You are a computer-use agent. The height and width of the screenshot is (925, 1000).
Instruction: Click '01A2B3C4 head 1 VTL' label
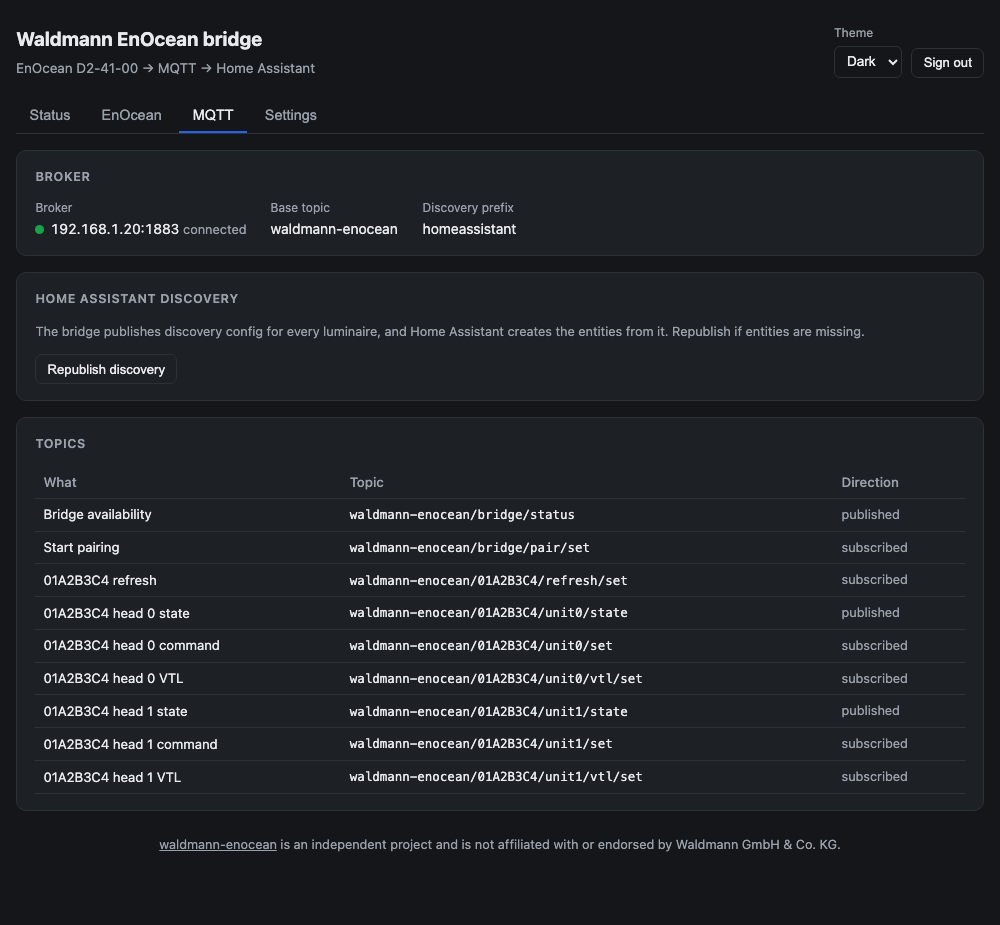click(x=112, y=777)
